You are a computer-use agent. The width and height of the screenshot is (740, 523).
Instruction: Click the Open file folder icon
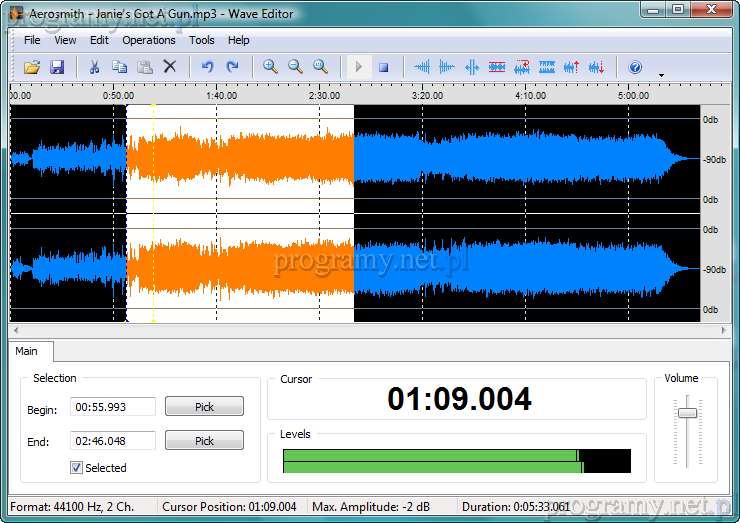(x=32, y=67)
